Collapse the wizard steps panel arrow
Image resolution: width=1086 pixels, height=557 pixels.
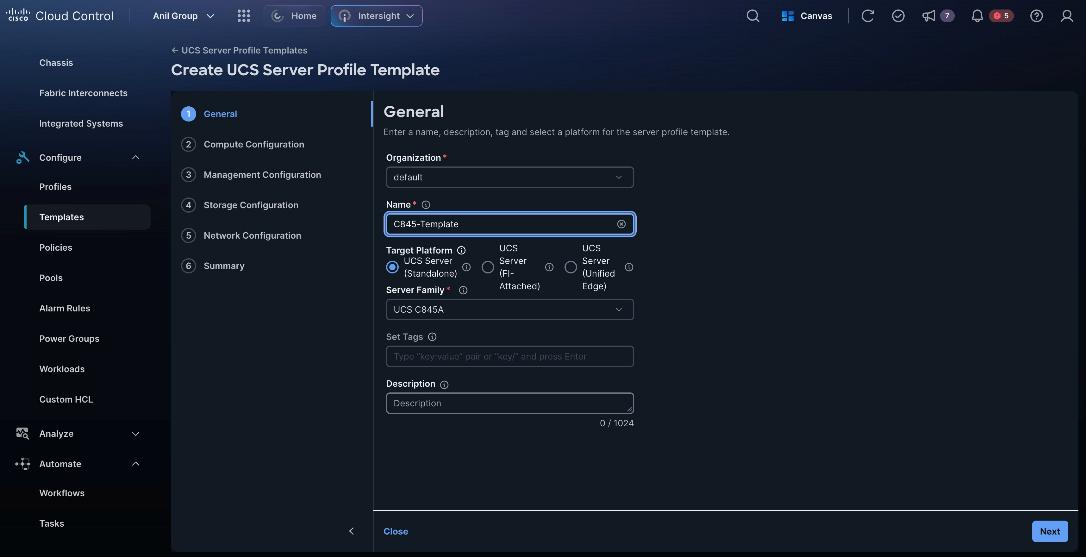pyautogui.click(x=351, y=531)
